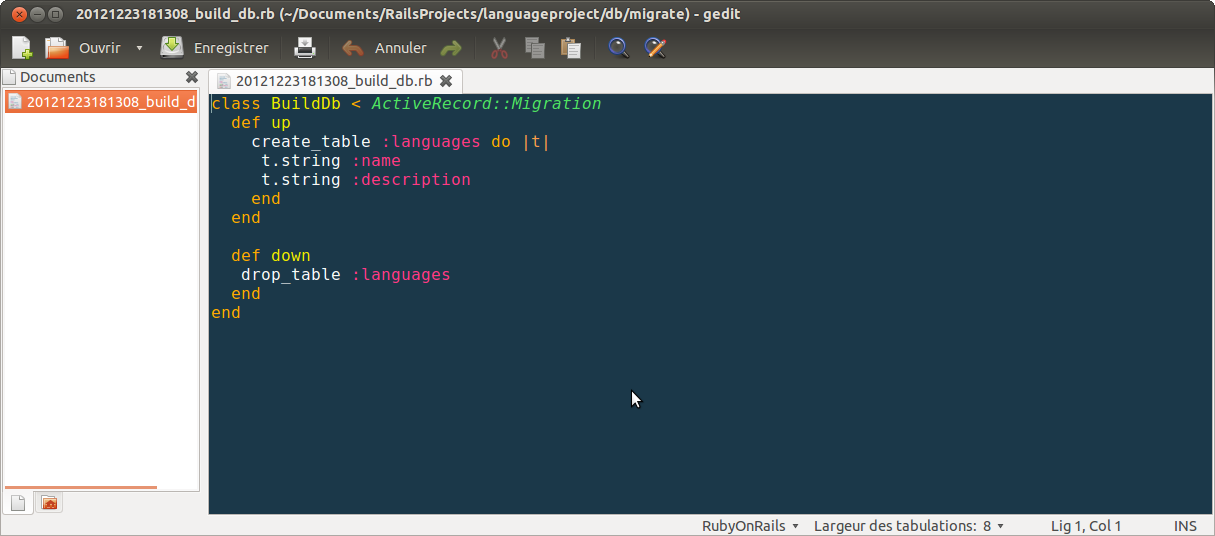
Task: Toggle the INS insert mode indicator
Action: coord(1185,526)
